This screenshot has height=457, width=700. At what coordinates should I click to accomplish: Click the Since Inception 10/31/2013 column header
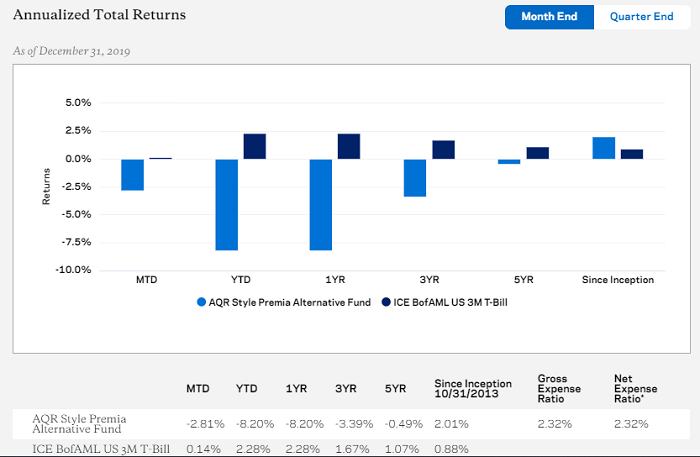pos(473,389)
